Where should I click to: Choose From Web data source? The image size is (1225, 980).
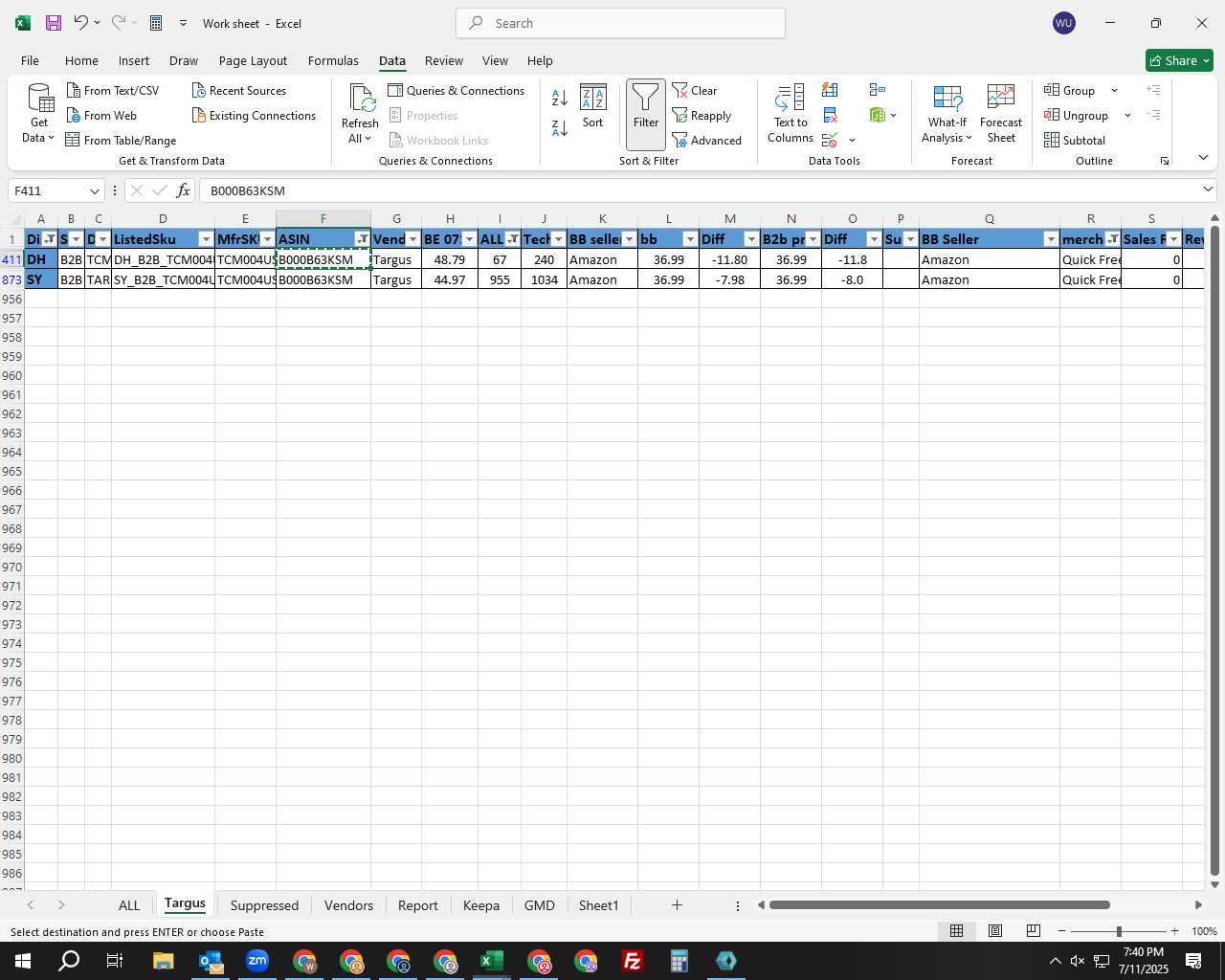(101, 115)
